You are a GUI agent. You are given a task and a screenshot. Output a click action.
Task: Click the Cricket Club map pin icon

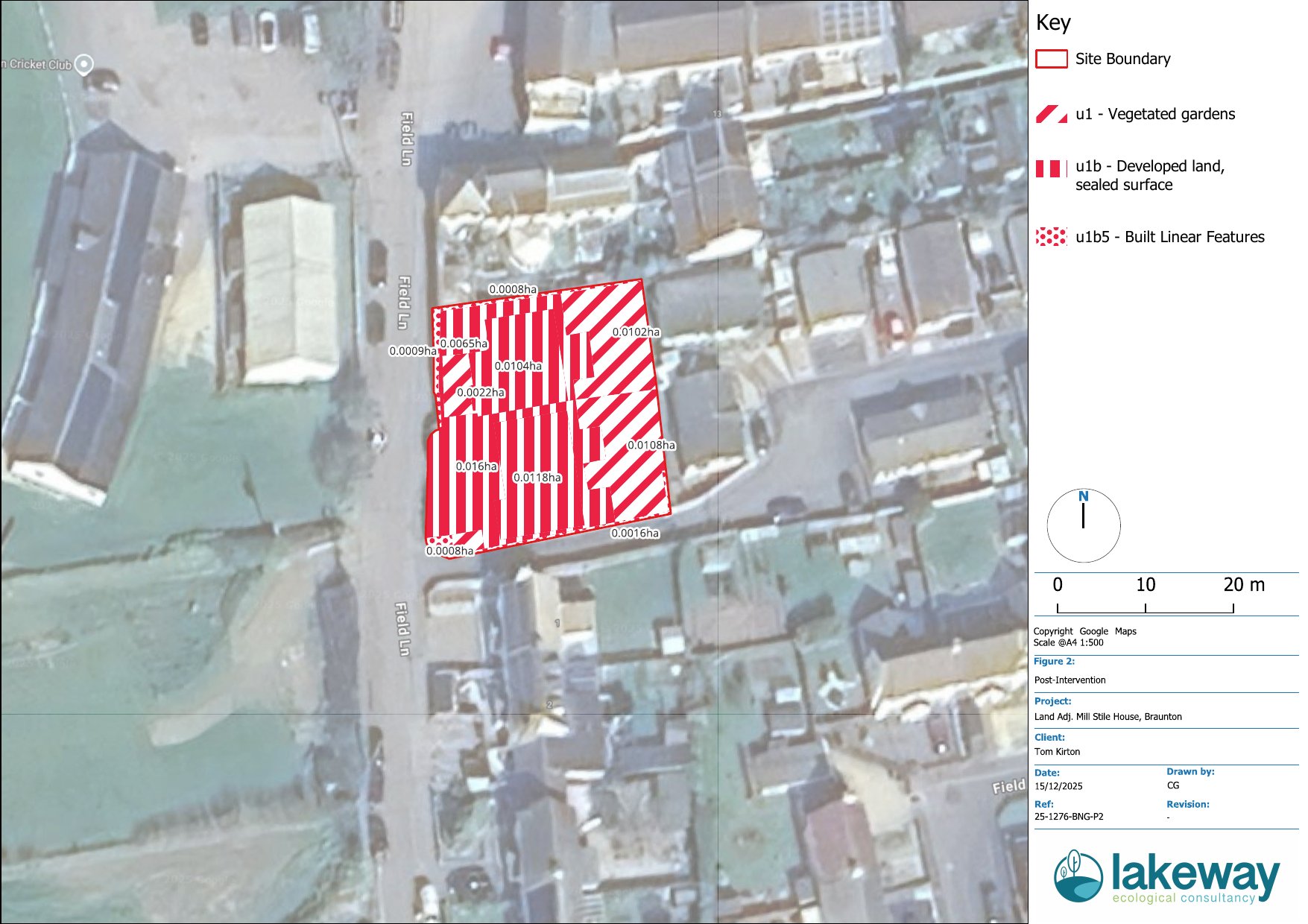tap(85, 64)
